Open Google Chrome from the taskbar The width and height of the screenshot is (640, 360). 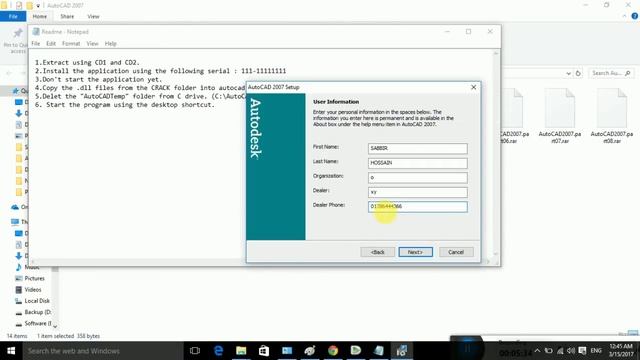pyautogui.click(x=333, y=351)
